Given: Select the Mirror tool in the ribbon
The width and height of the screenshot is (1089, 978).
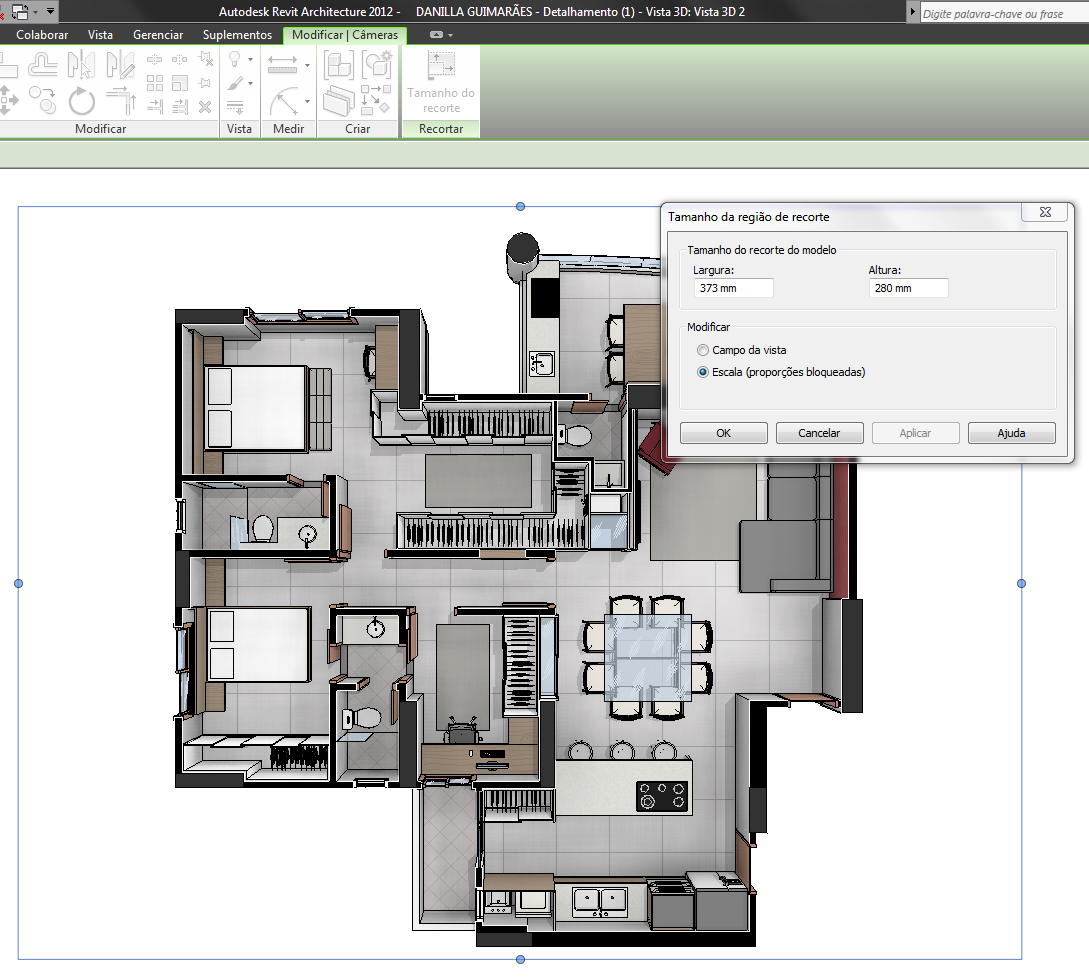Looking at the screenshot, I should (81, 63).
